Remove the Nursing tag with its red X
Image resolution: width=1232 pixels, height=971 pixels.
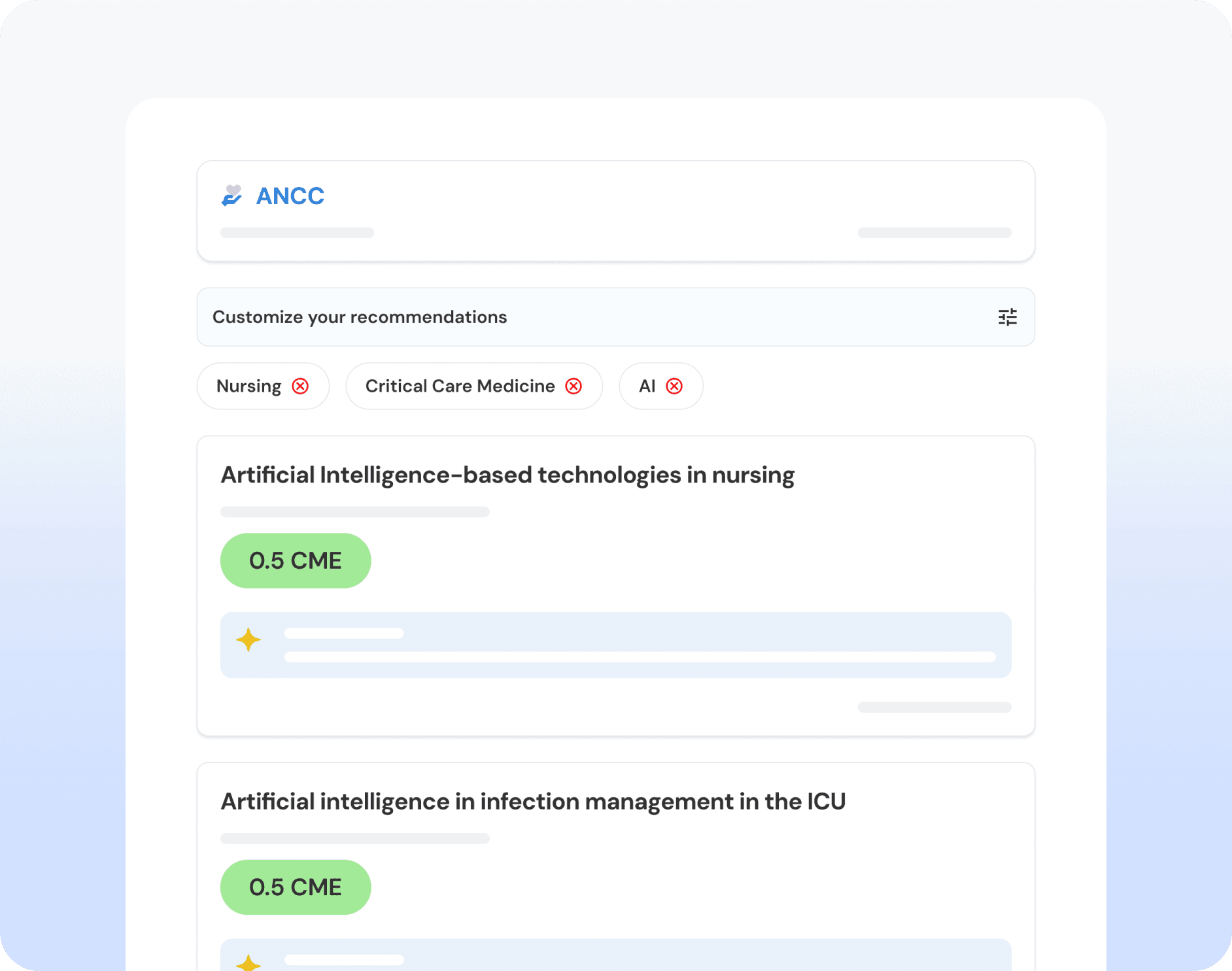[x=300, y=386]
